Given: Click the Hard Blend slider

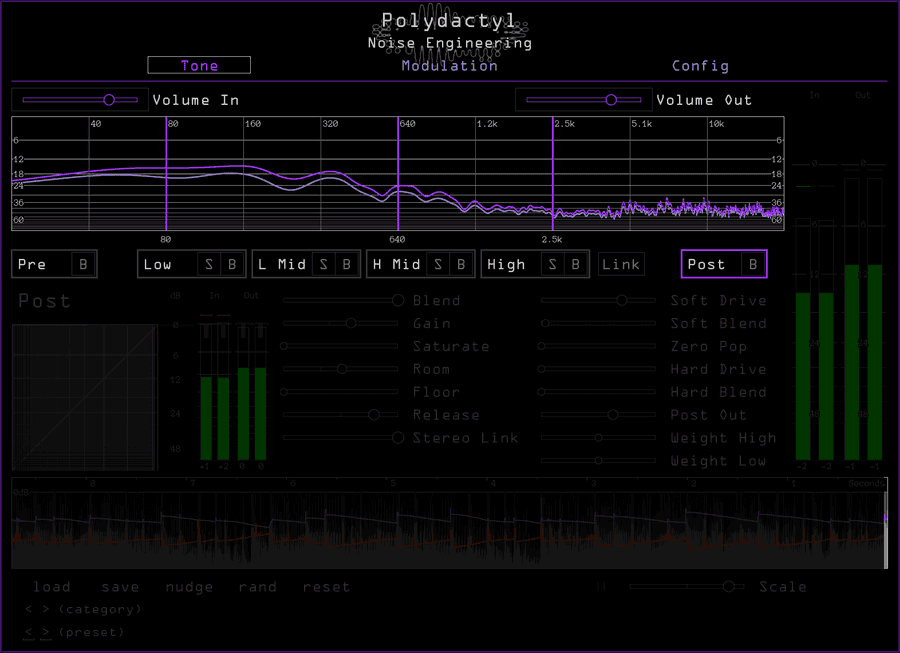Looking at the screenshot, I should (598, 392).
